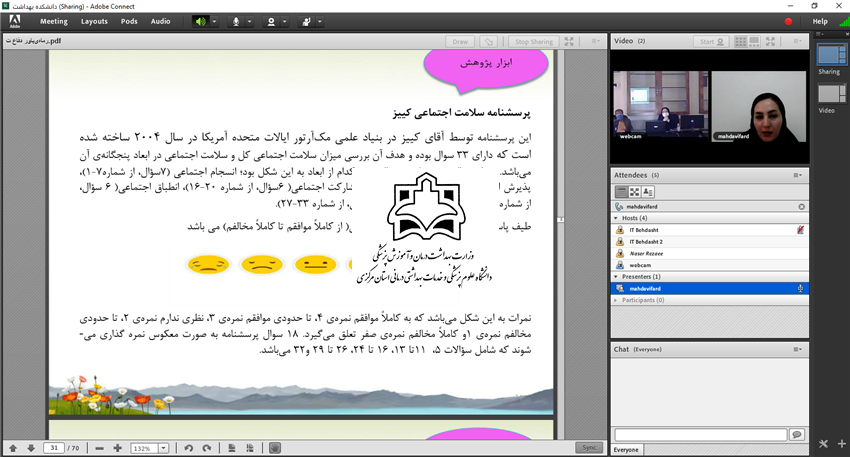Open the 132% zoom level dropdown
850x457 pixels.
(x=163, y=448)
